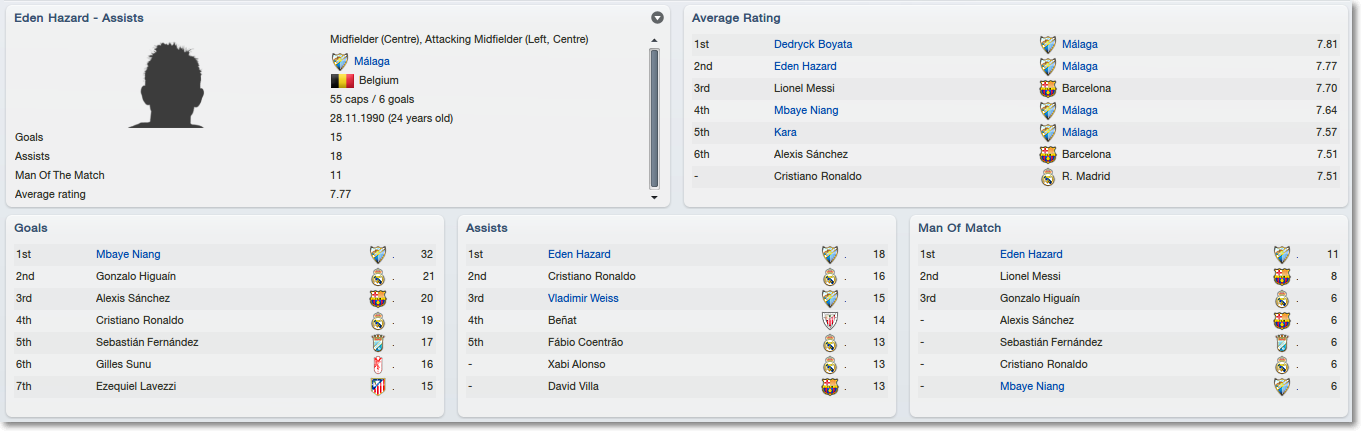The image size is (1361, 431).
Task: Open the Málaga club link in player profile
Action: pyautogui.click(x=372, y=61)
